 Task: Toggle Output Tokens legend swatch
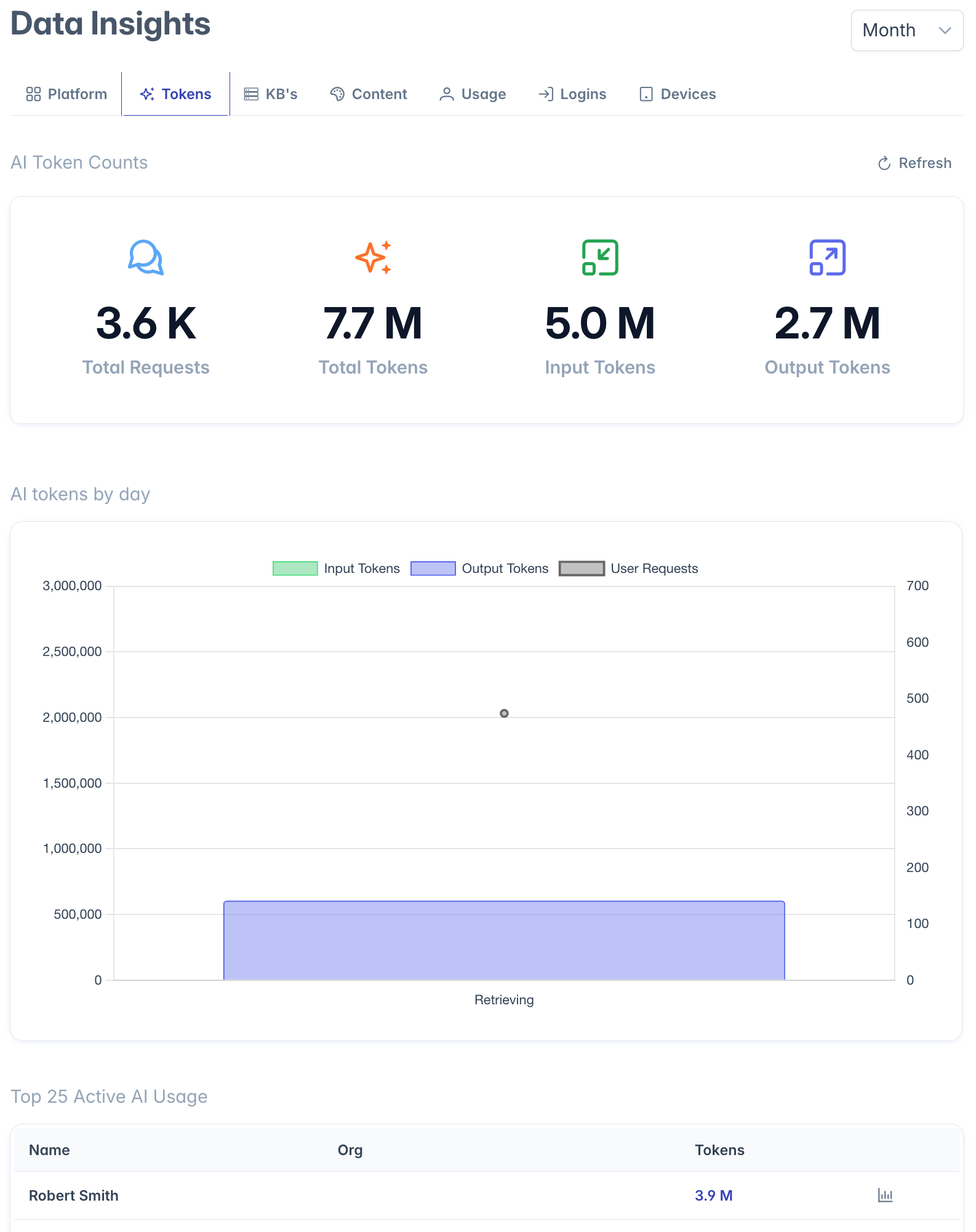click(433, 569)
